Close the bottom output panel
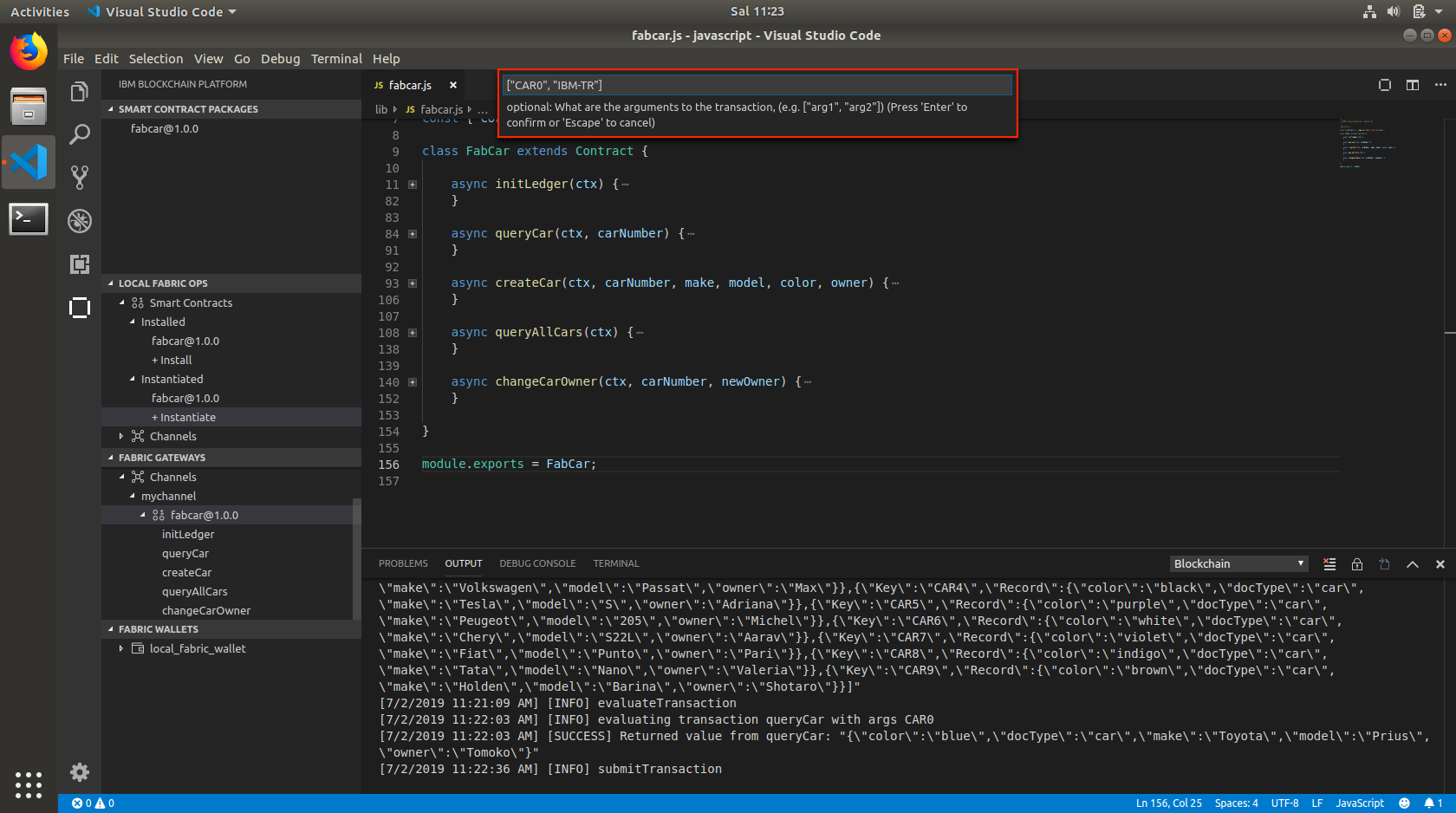Image resolution: width=1456 pixels, height=813 pixels. click(1440, 564)
